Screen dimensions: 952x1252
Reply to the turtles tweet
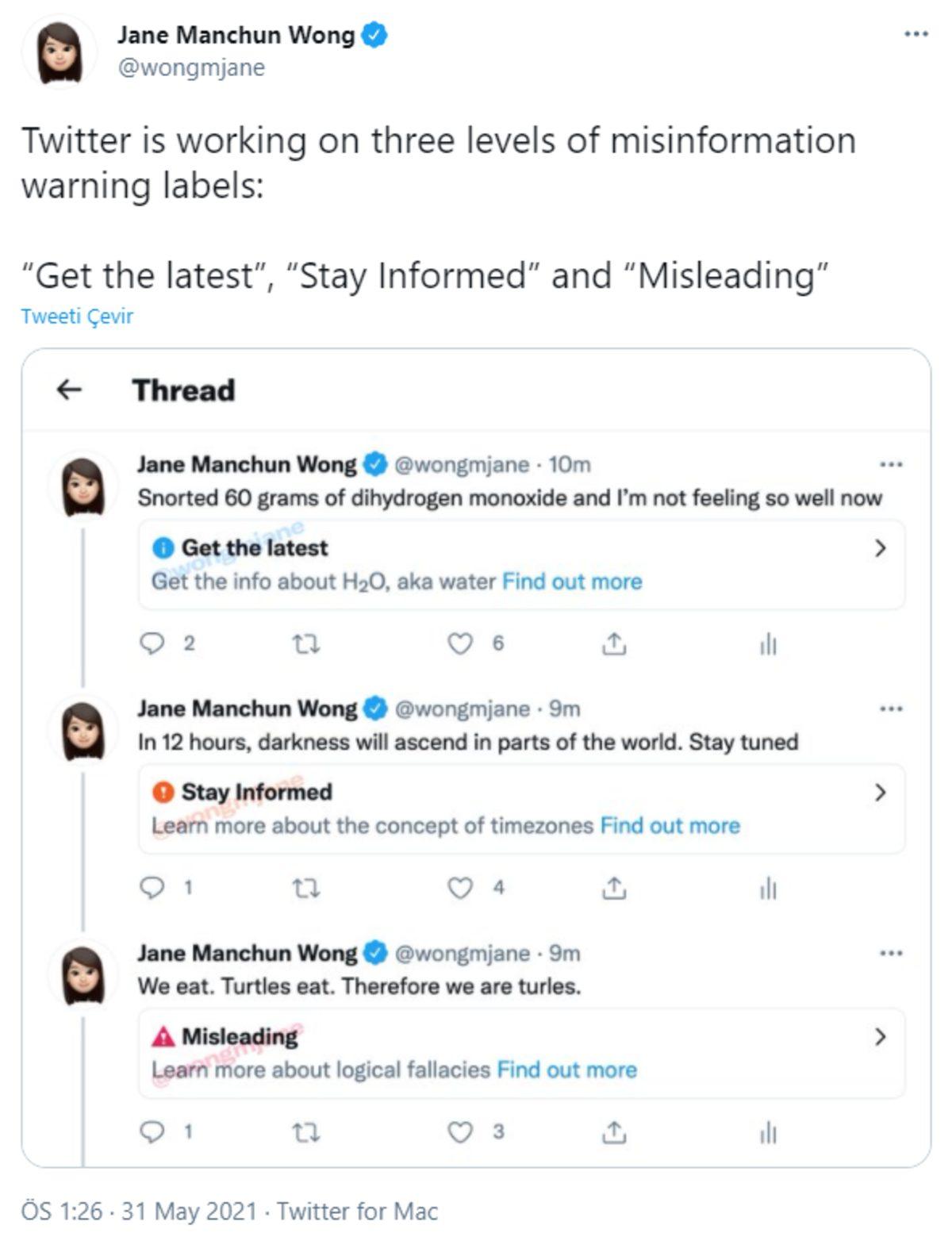pyautogui.click(x=152, y=1132)
